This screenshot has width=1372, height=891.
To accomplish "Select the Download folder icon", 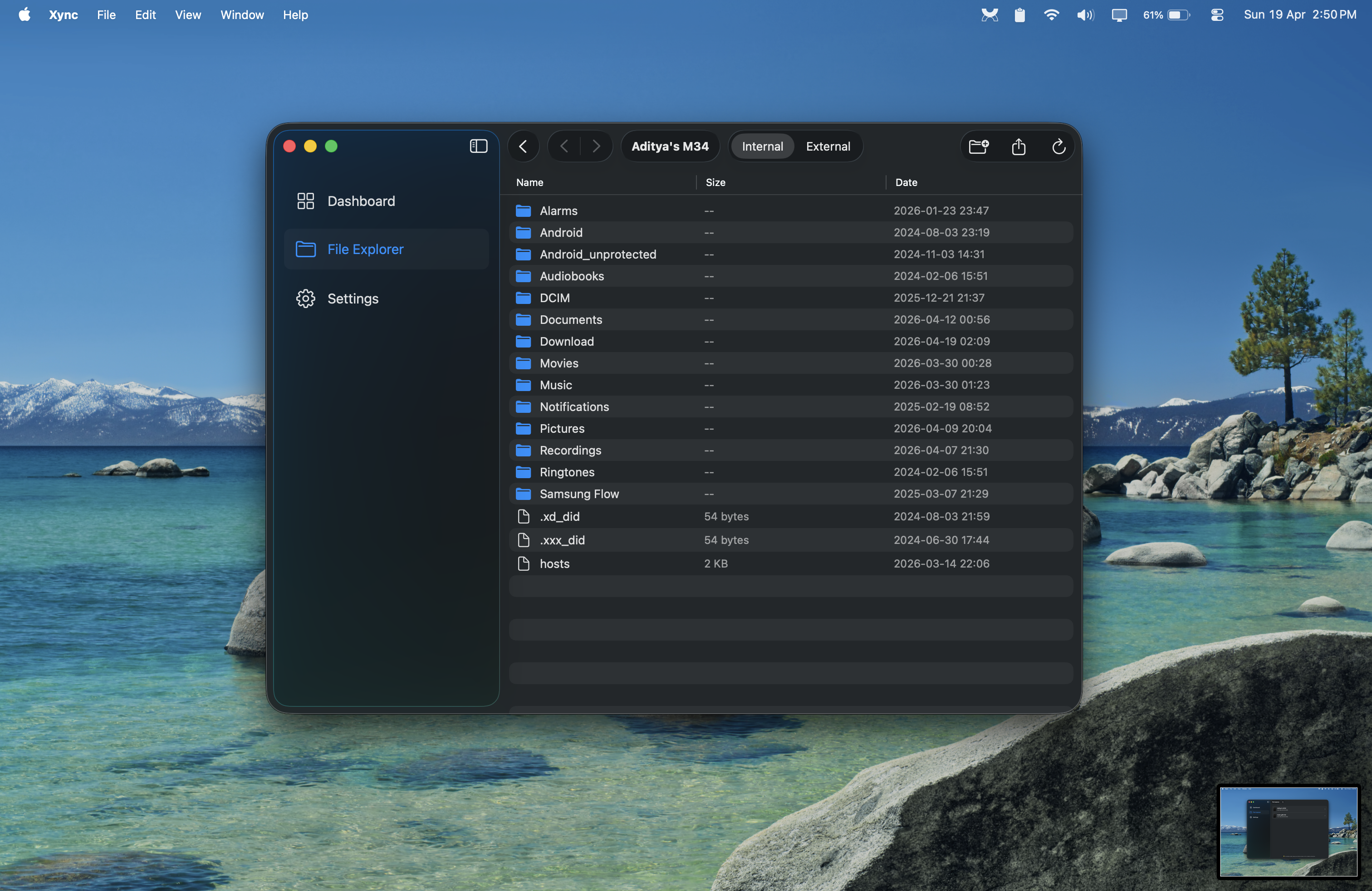I will (524, 341).
